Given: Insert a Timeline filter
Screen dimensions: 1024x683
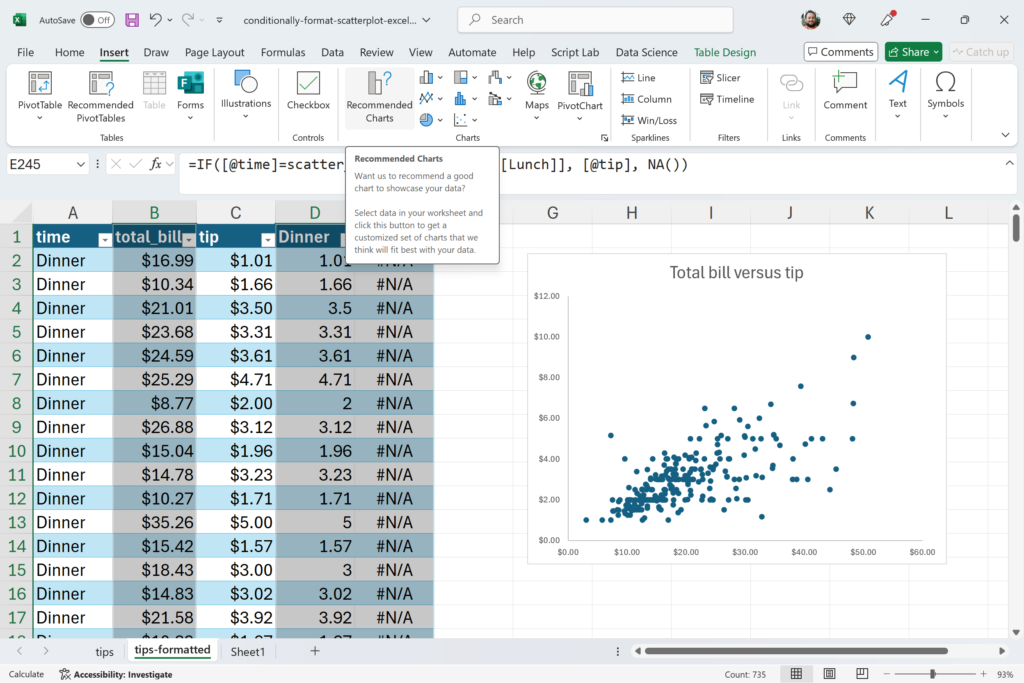Looking at the screenshot, I should click(726, 99).
